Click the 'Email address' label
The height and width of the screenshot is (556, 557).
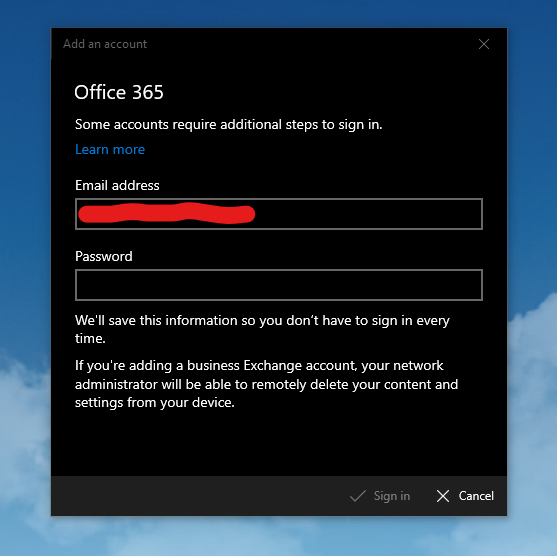point(117,185)
